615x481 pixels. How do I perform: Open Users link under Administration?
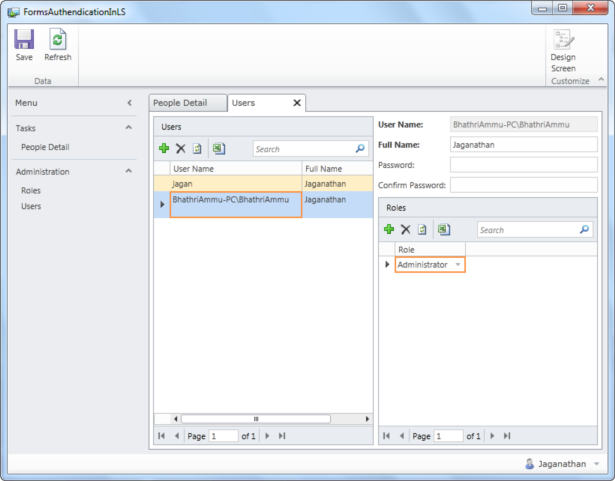point(31,206)
